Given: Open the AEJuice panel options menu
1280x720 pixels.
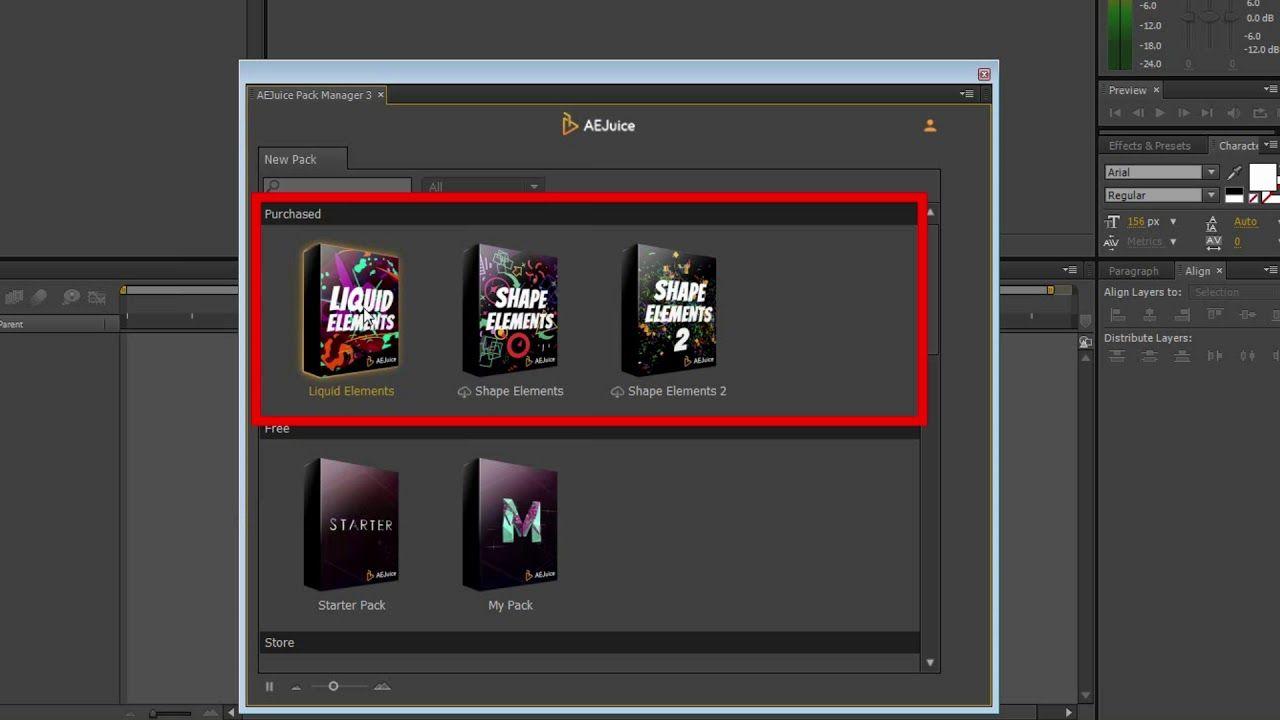Looking at the screenshot, I should point(967,95).
